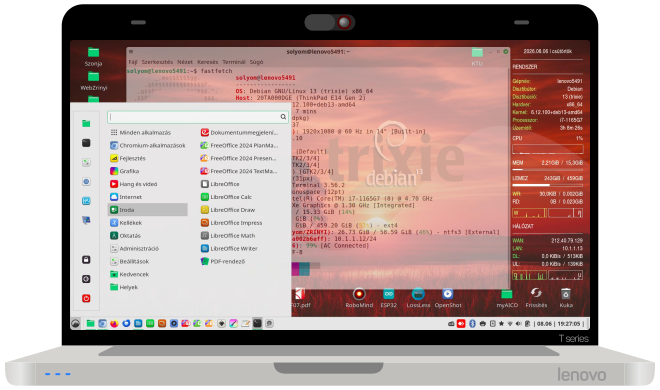Open the Nézet menu in terminal
Viewport: 660px width, 390px height.
tap(185, 62)
